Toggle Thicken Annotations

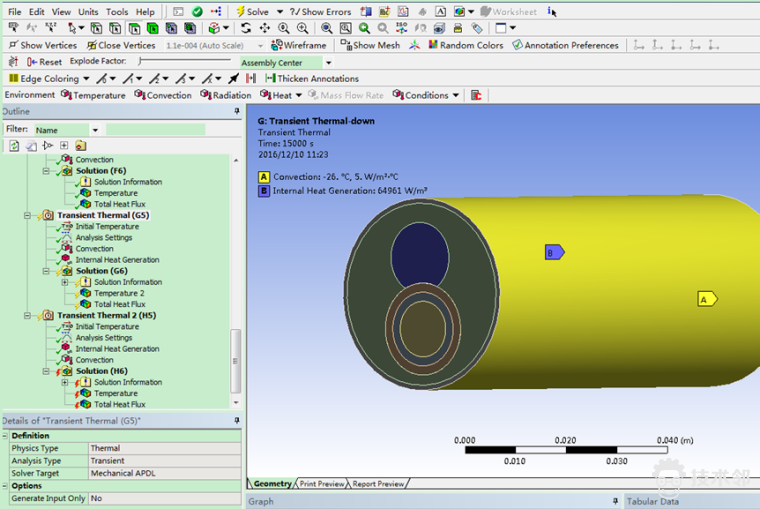(312, 79)
